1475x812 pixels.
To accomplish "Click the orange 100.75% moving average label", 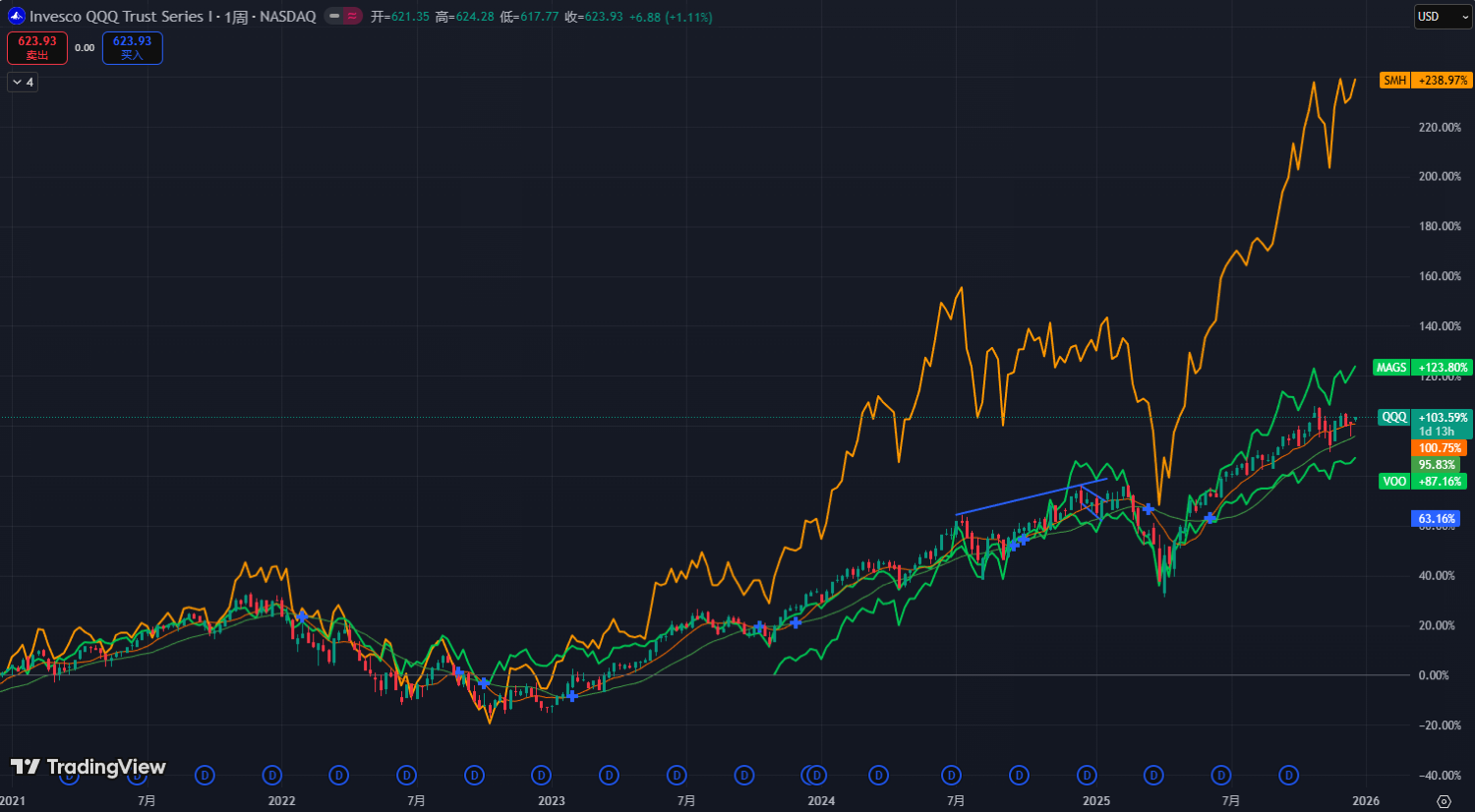I will coord(1440,448).
